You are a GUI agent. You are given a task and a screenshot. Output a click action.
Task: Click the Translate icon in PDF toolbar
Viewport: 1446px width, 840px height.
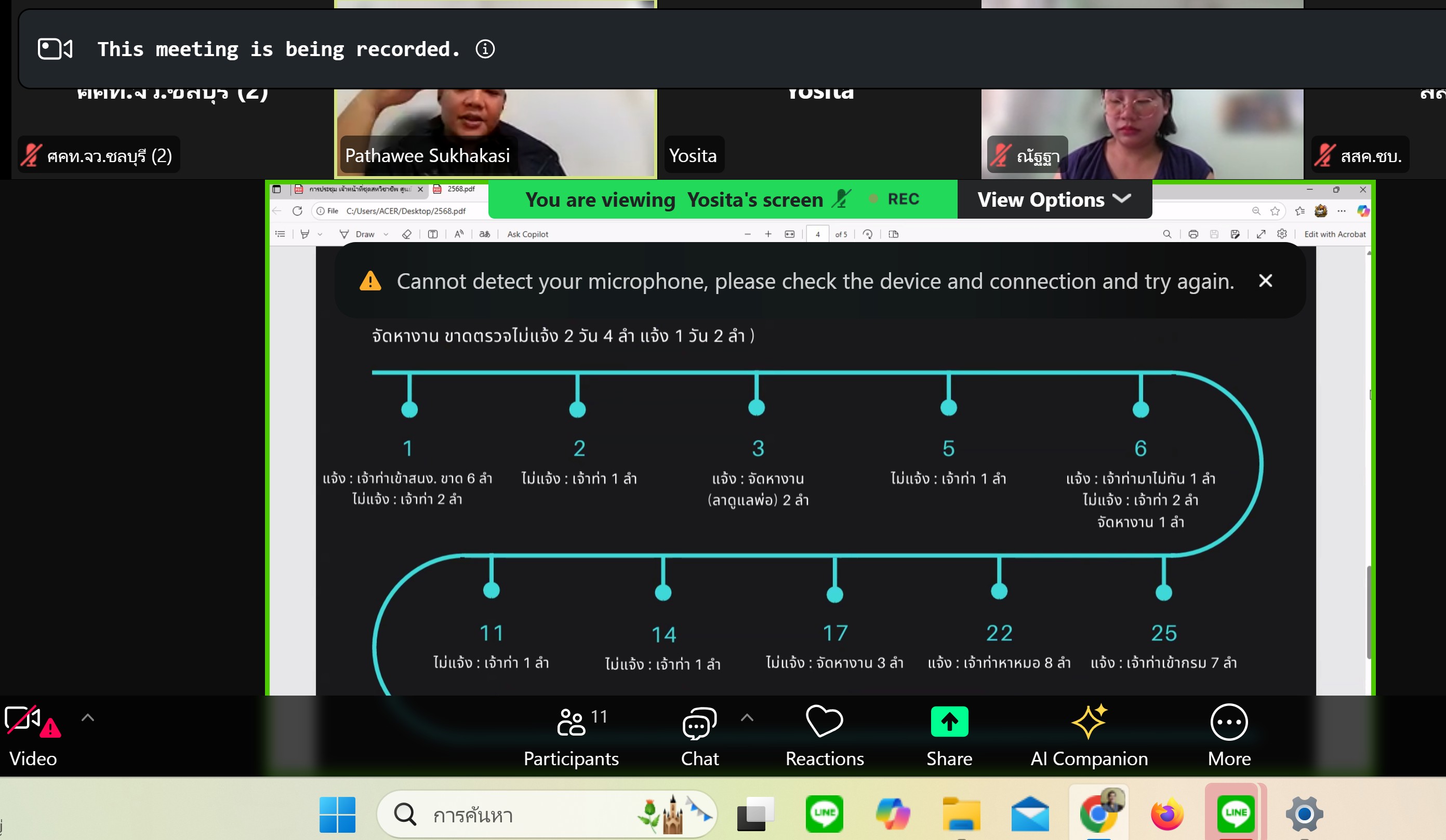(485, 234)
